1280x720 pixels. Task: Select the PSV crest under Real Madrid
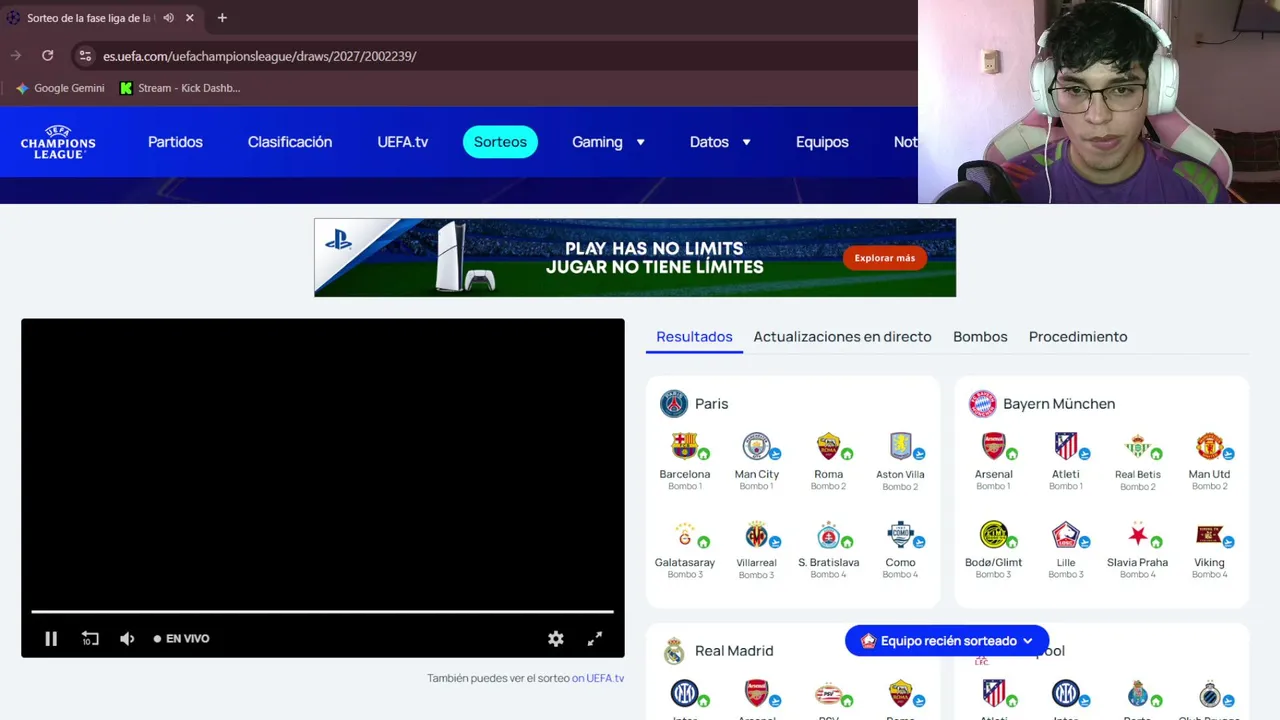(828, 693)
